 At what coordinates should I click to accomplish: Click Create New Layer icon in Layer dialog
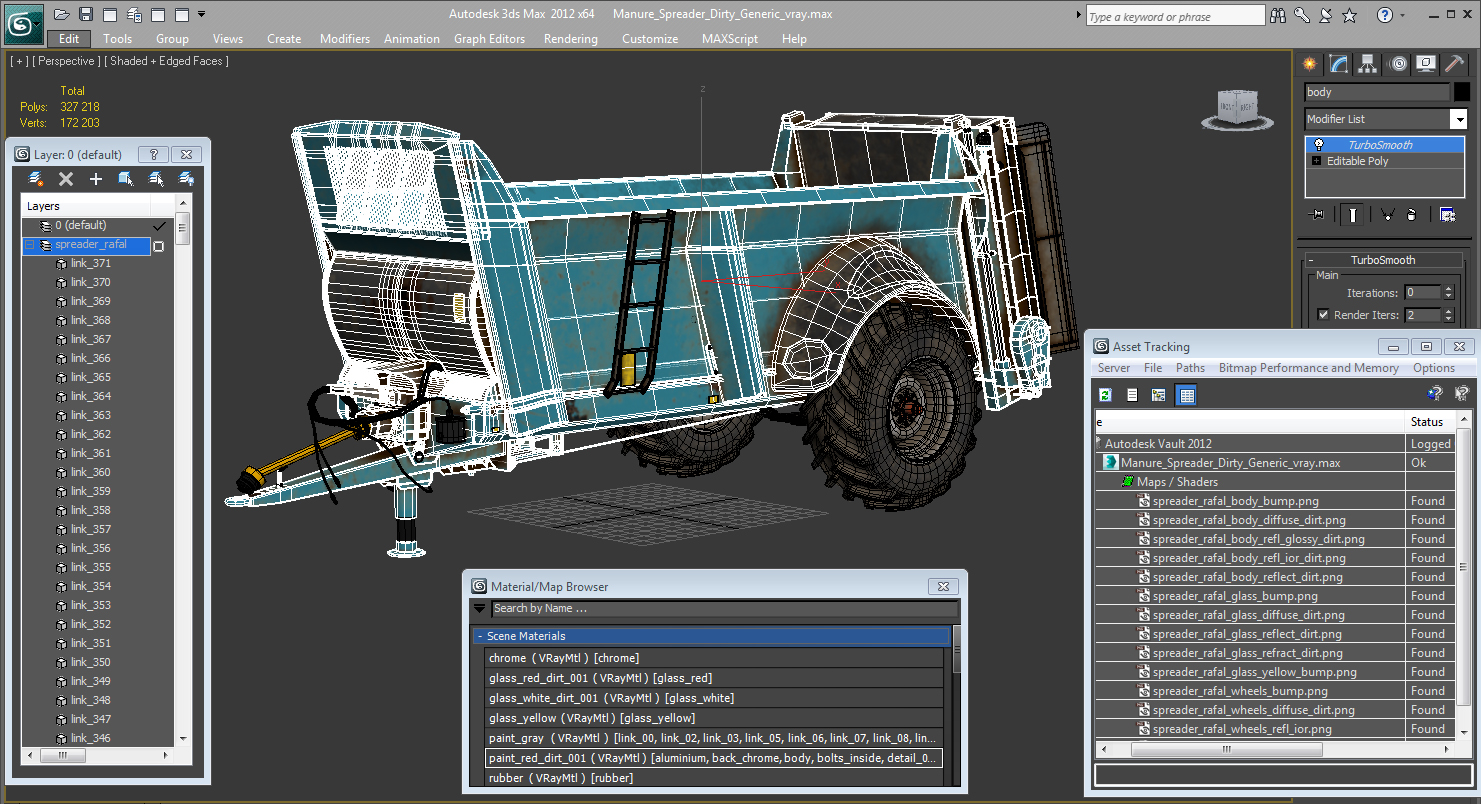tap(36, 179)
